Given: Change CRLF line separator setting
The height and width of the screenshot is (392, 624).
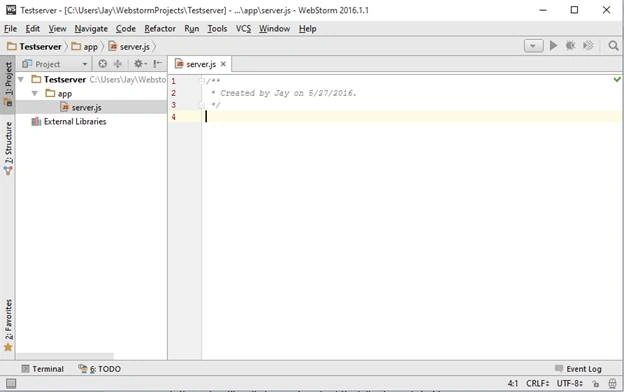Looking at the screenshot, I should 538,383.
